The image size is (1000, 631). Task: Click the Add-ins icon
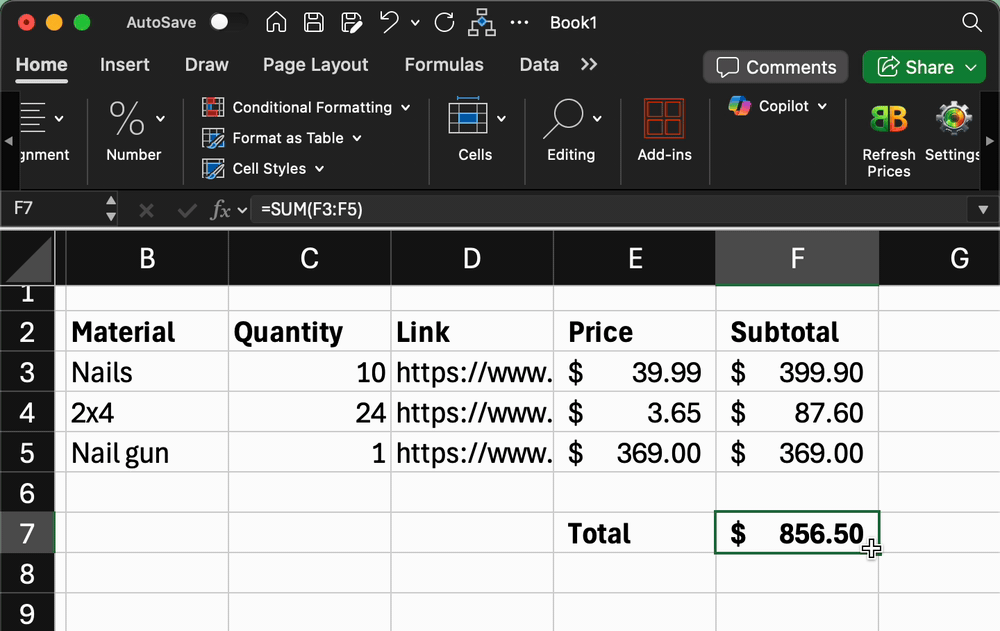pos(664,117)
